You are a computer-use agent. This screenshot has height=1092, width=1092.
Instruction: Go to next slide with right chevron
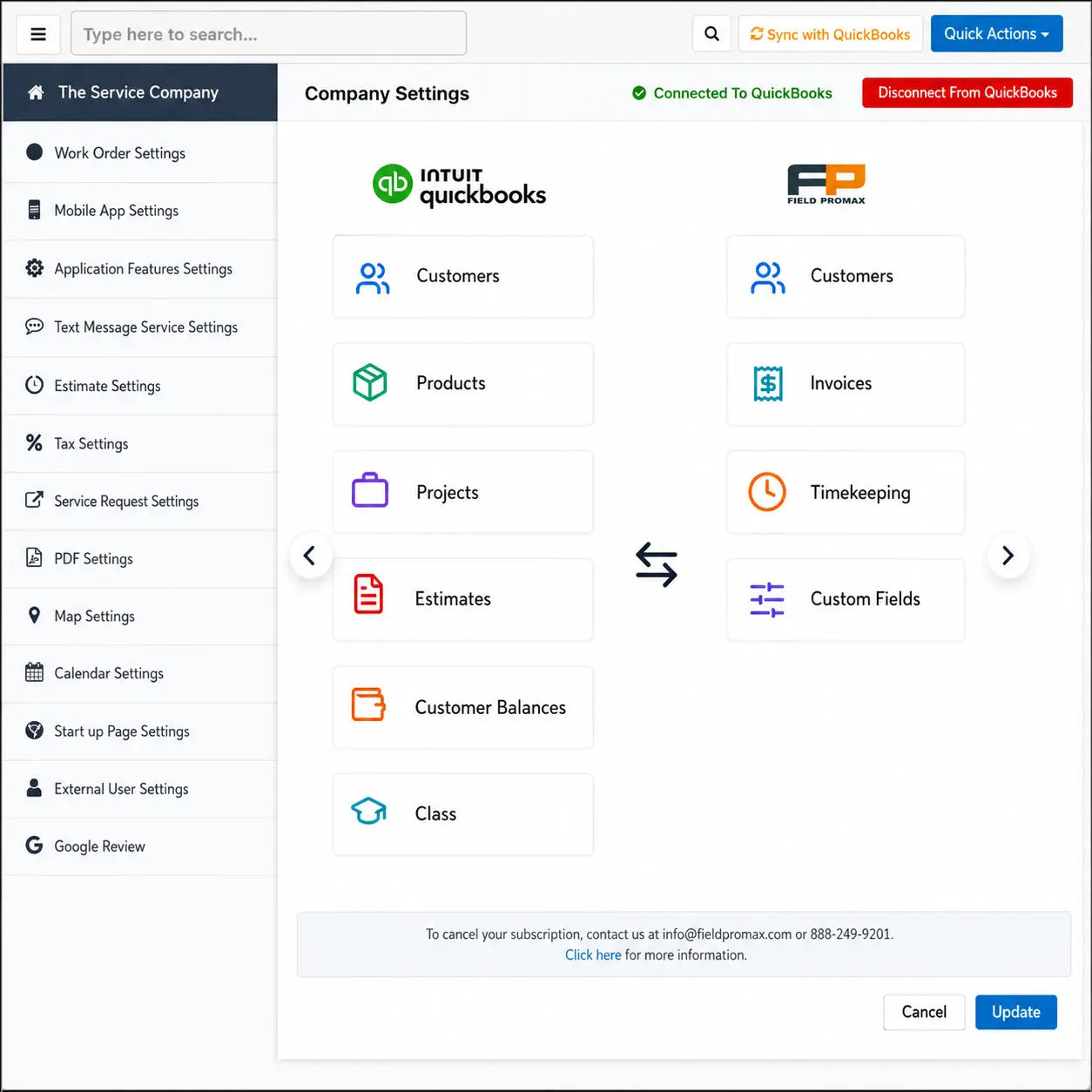tap(1008, 556)
